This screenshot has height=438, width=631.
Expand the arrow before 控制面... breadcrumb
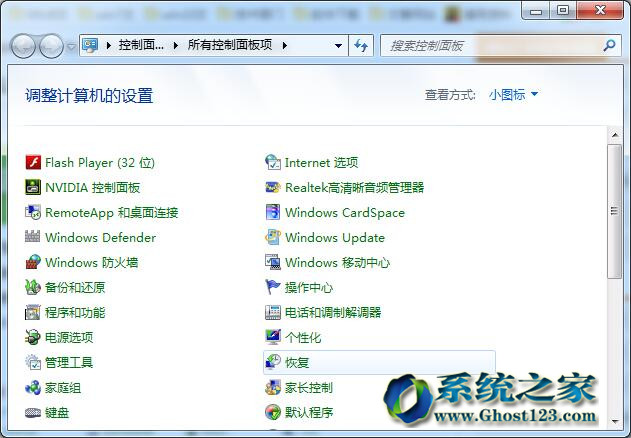click(109, 45)
